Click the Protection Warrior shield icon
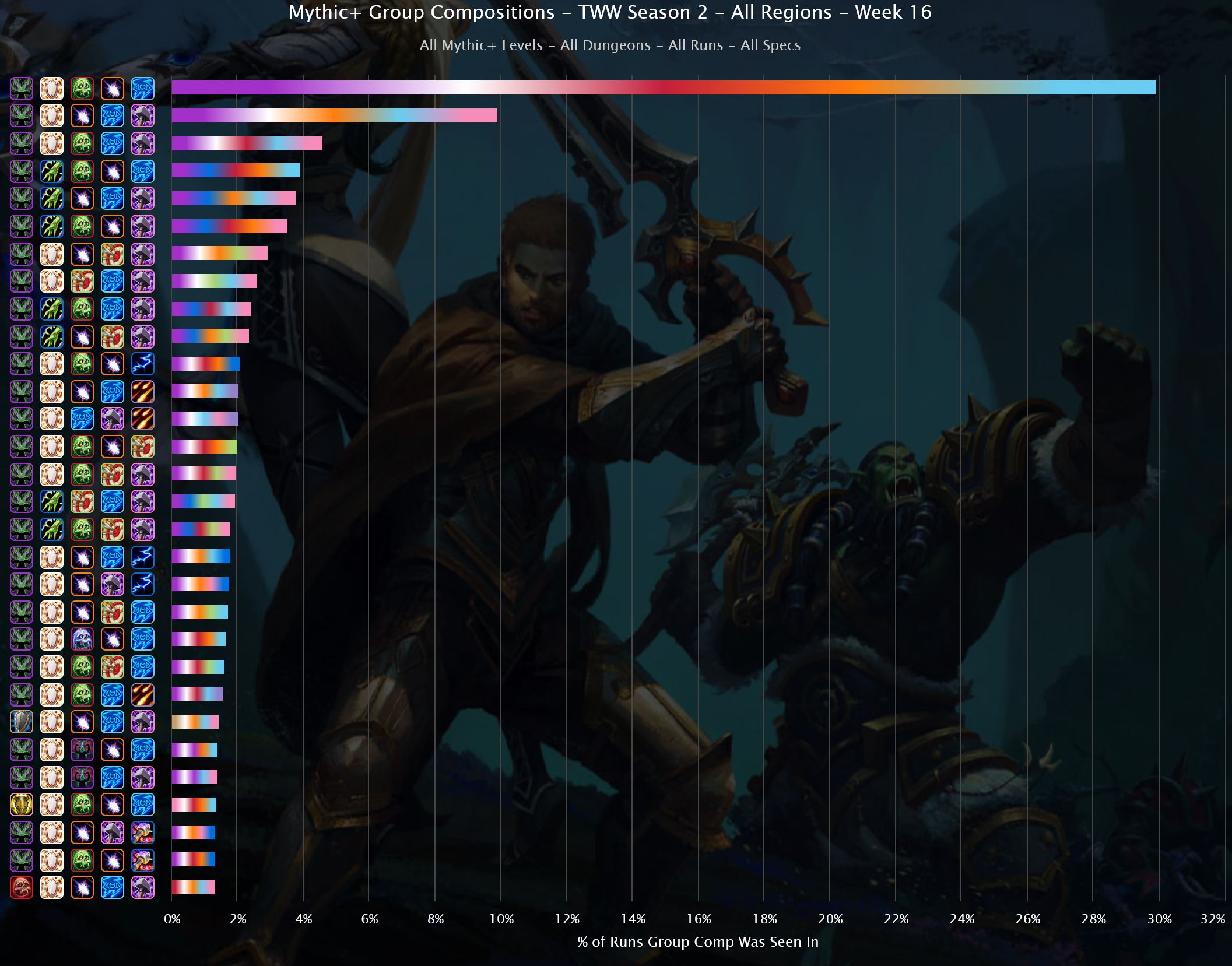The height and width of the screenshot is (966, 1232). [22, 722]
